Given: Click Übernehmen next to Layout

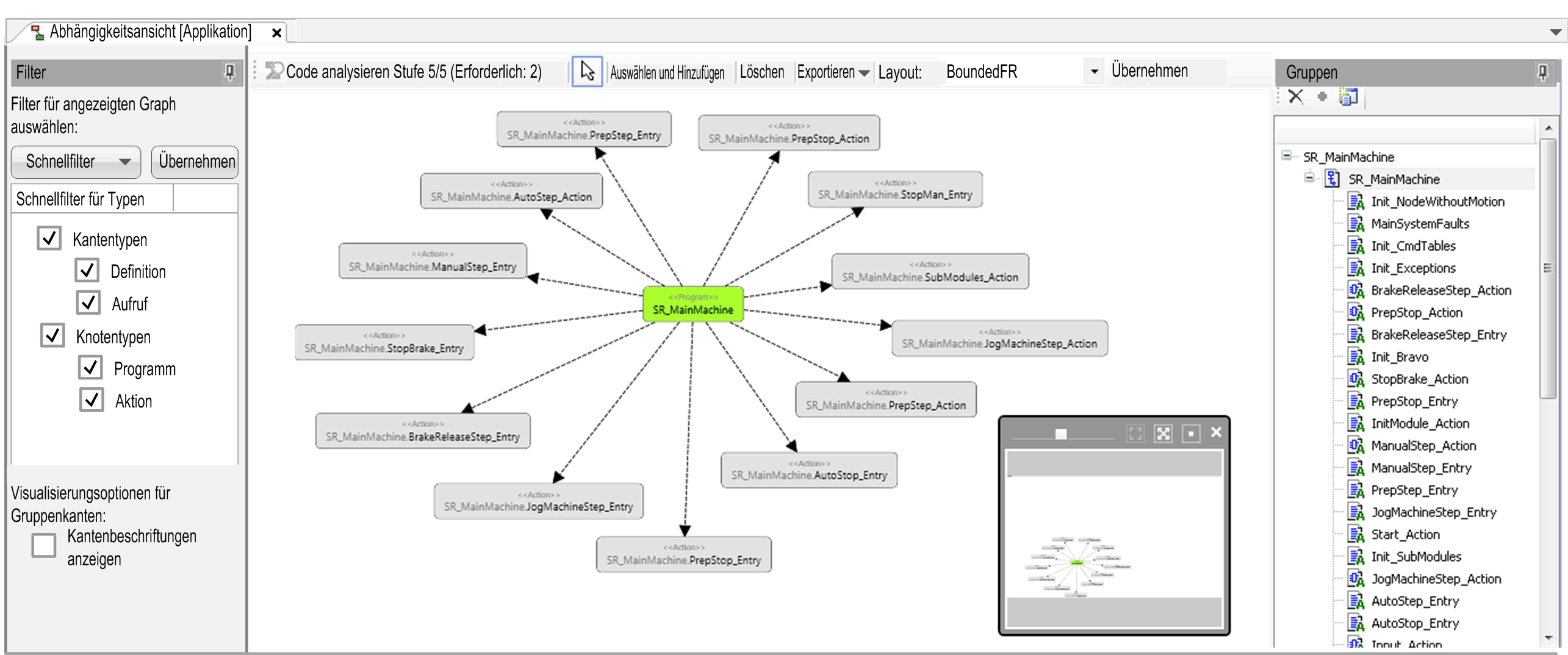Looking at the screenshot, I should coord(1149,71).
